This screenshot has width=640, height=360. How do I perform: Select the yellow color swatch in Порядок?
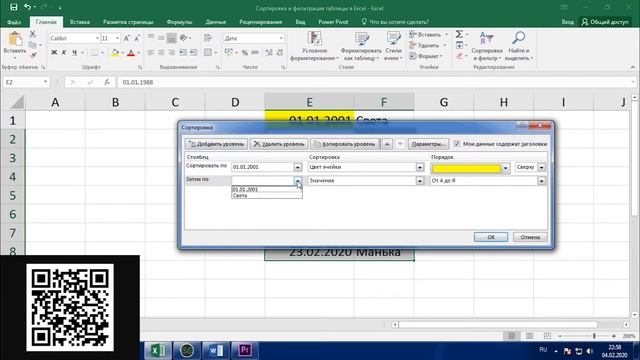click(x=466, y=168)
